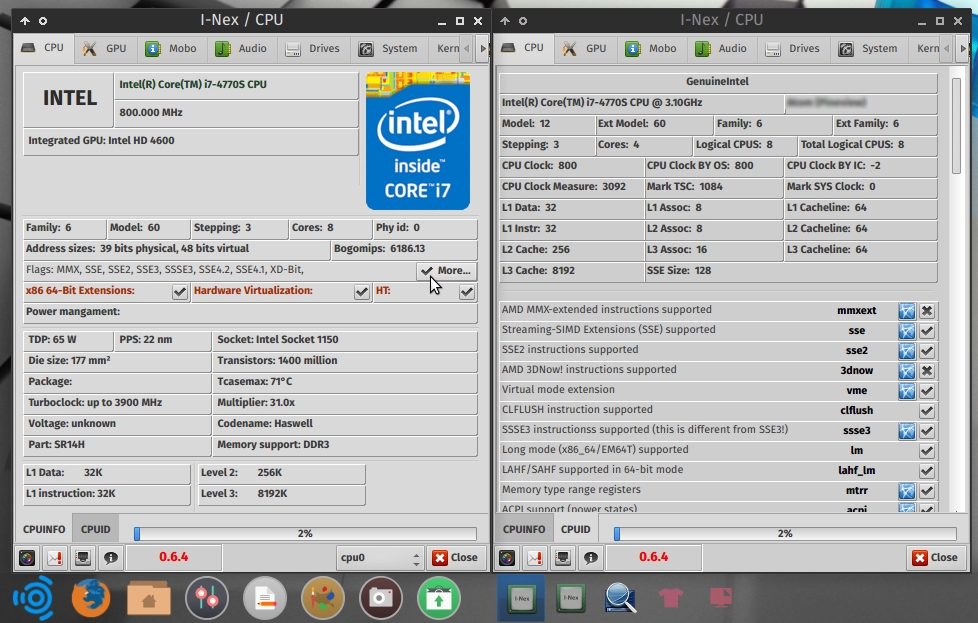Viewport: 978px width, 623px height.
Task: Toggle the 3dnow support checkbox
Action: point(927,370)
